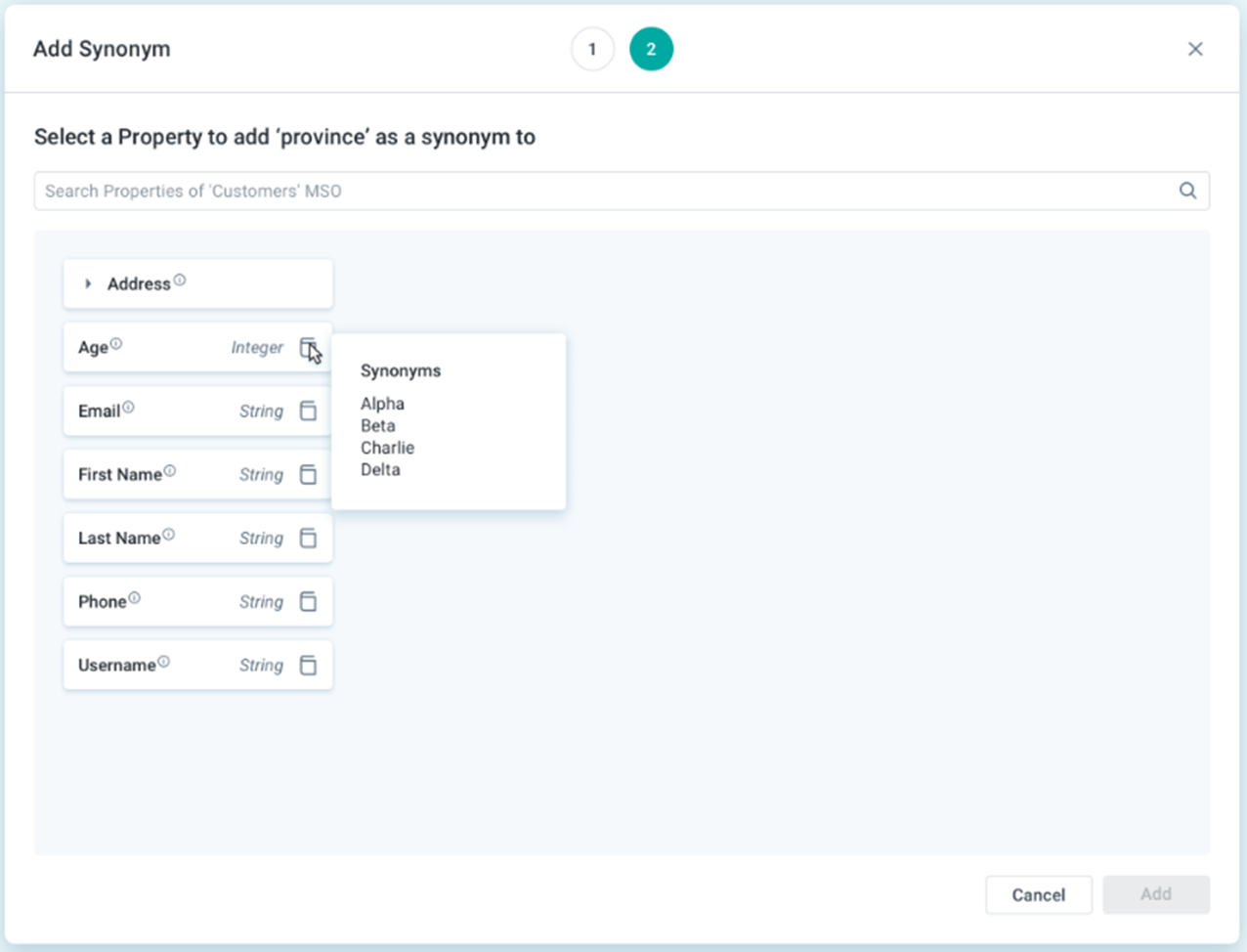Click the Add button
Viewport: 1247px width, 952px height.
click(x=1155, y=894)
